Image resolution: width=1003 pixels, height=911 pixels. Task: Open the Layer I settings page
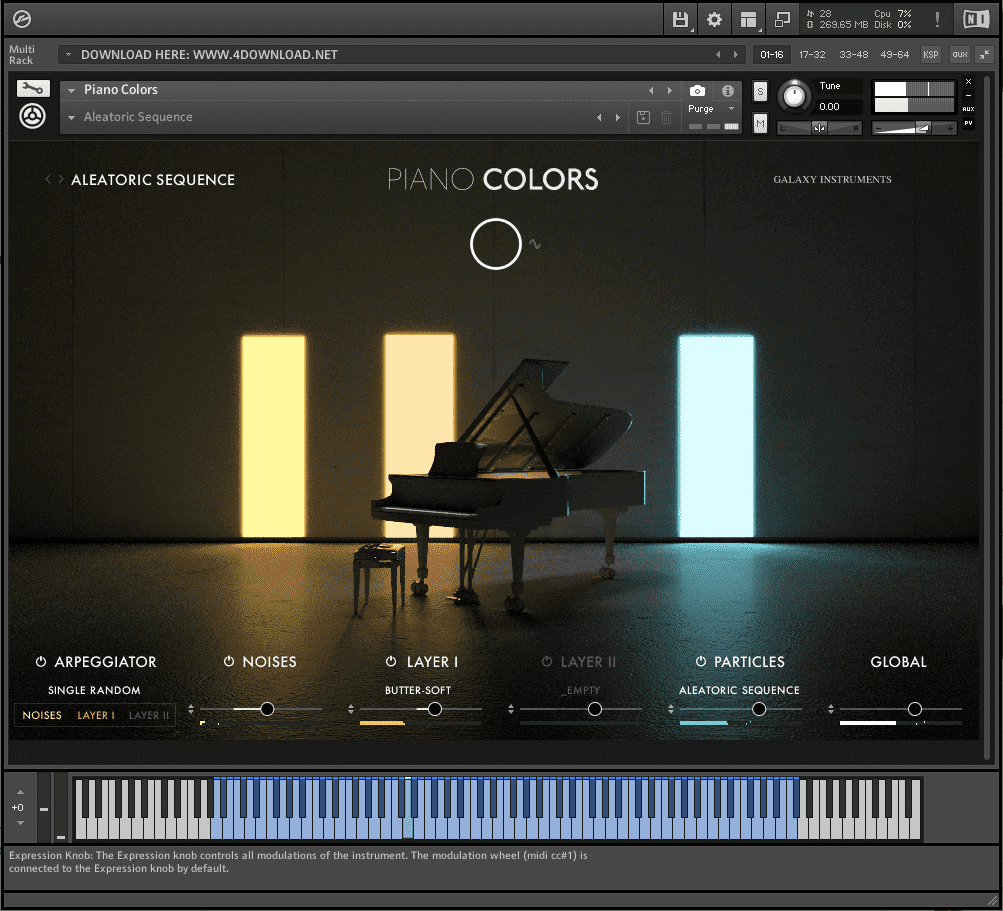(432, 661)
